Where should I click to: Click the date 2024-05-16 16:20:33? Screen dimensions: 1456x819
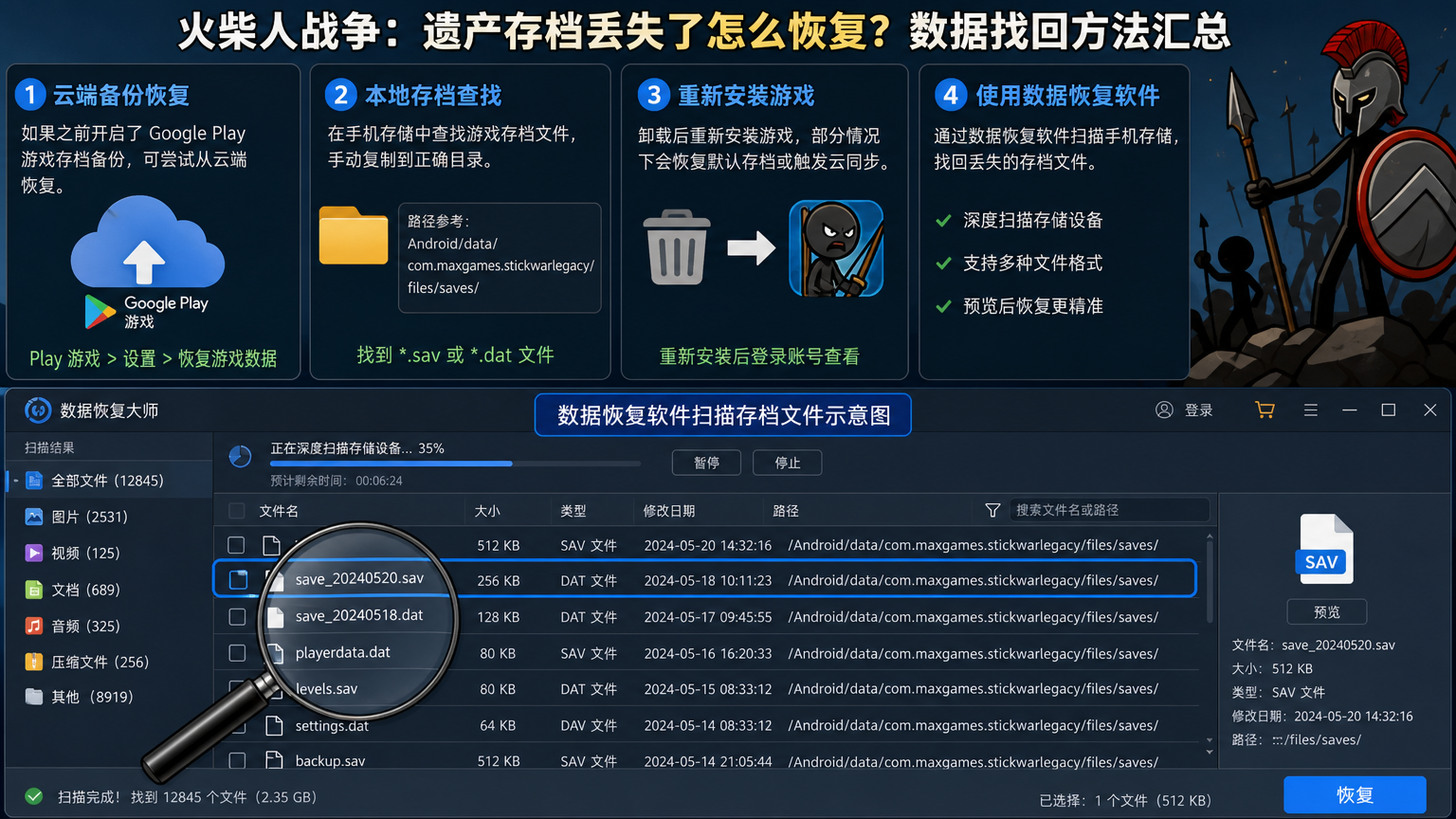pyautogui.click(x=708, y=654)
